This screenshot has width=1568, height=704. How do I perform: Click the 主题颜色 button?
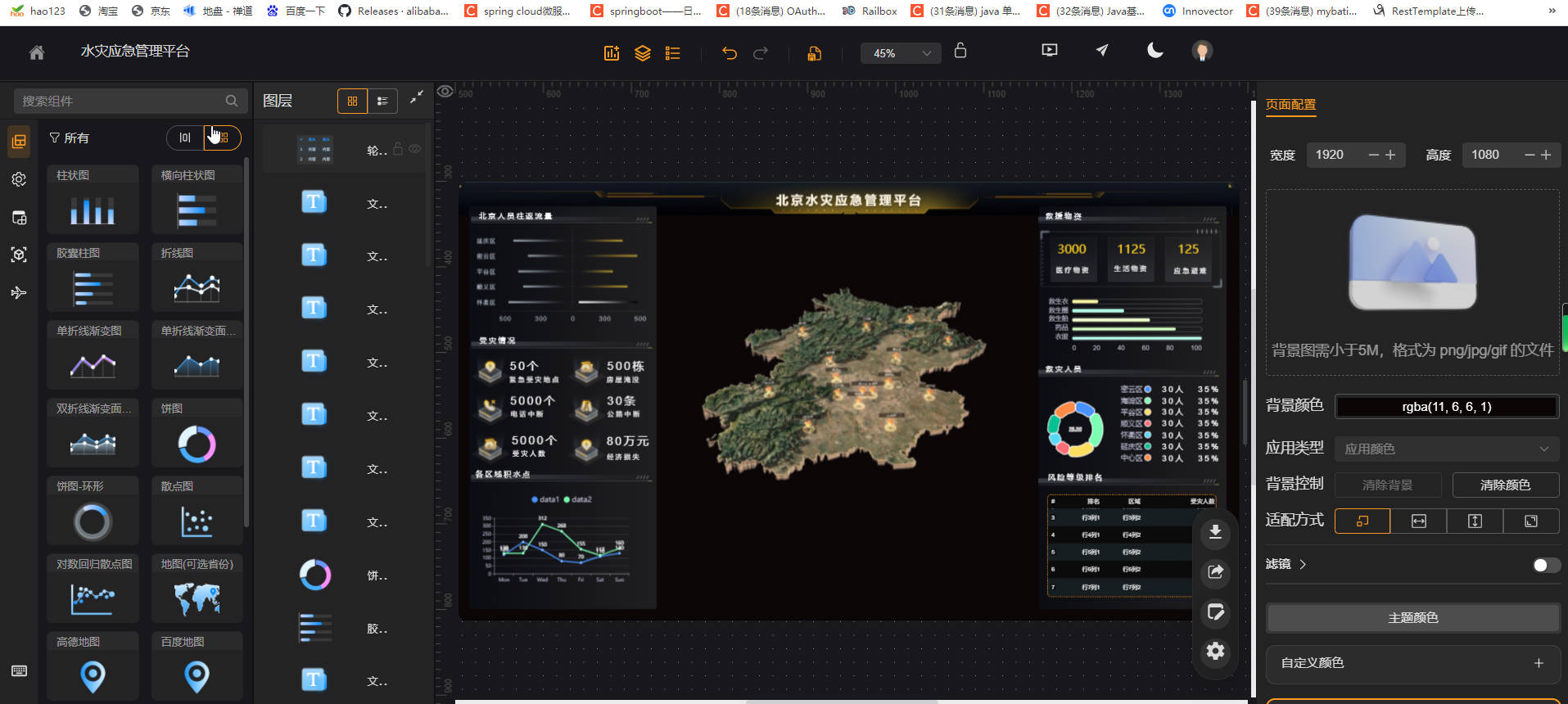tap(1412, 618)
